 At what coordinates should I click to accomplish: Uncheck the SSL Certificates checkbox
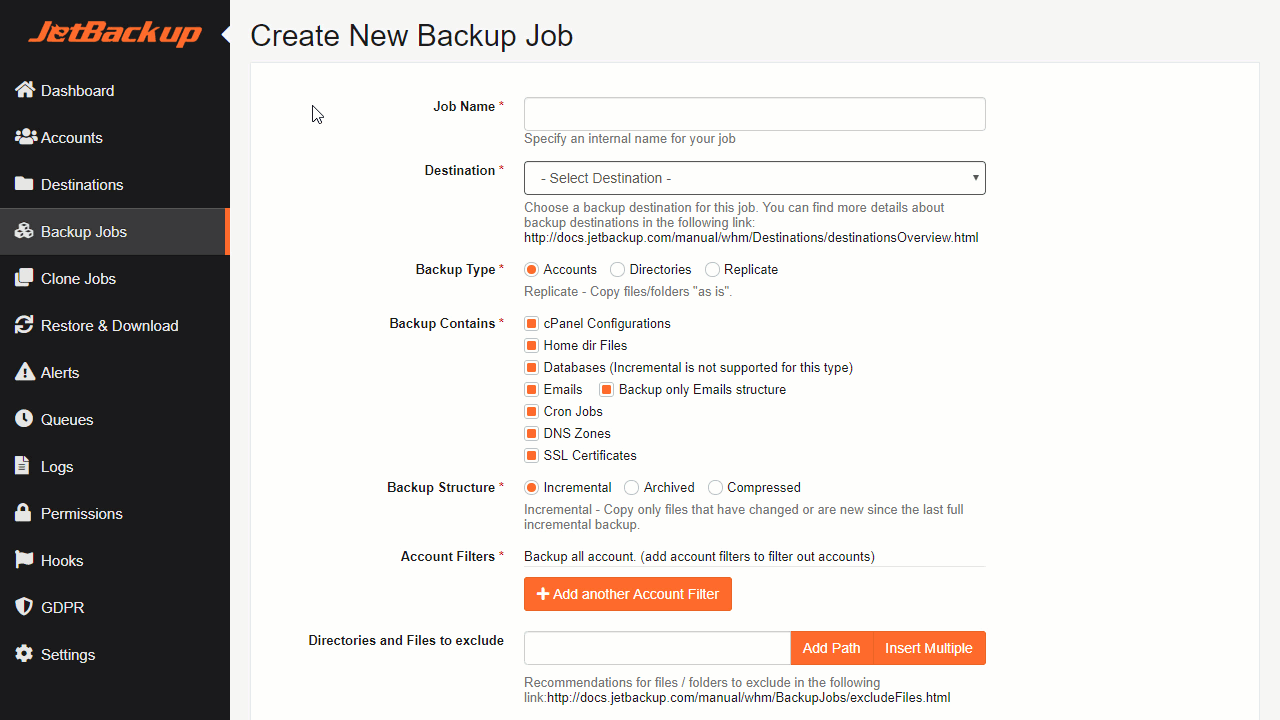(532, 456)
